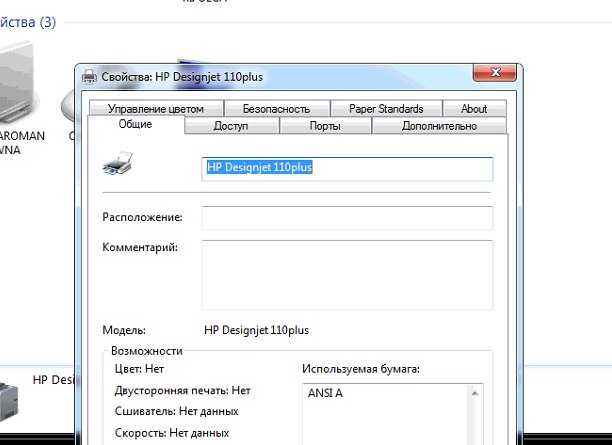612x445 pixels.
Task: Click the printer icon beside the name field
Action: coord(117,164)
